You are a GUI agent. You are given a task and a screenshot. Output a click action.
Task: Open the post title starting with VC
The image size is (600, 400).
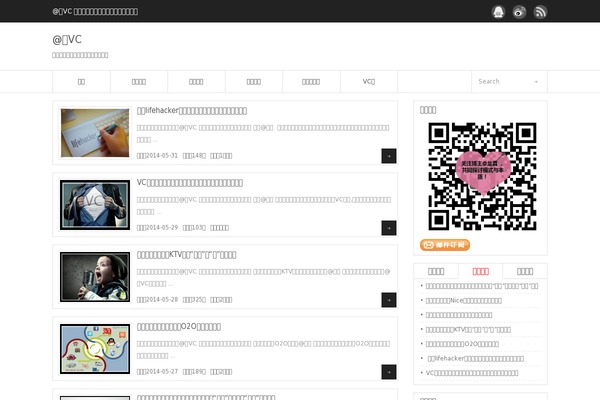(190, 183)
